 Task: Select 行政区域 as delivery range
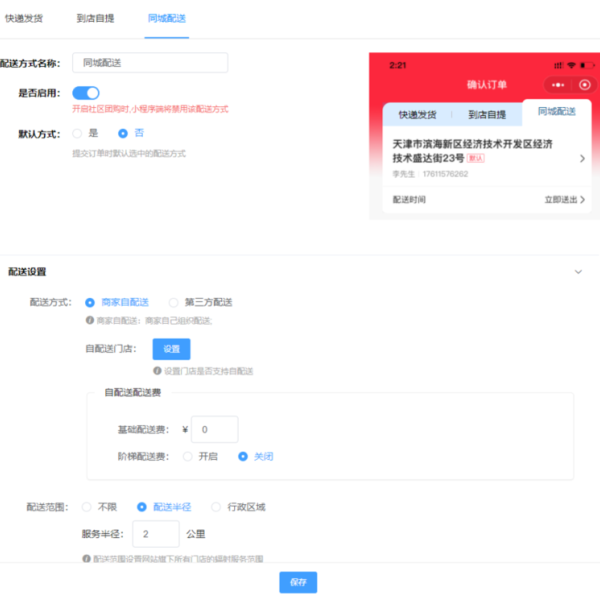(216, 507)
